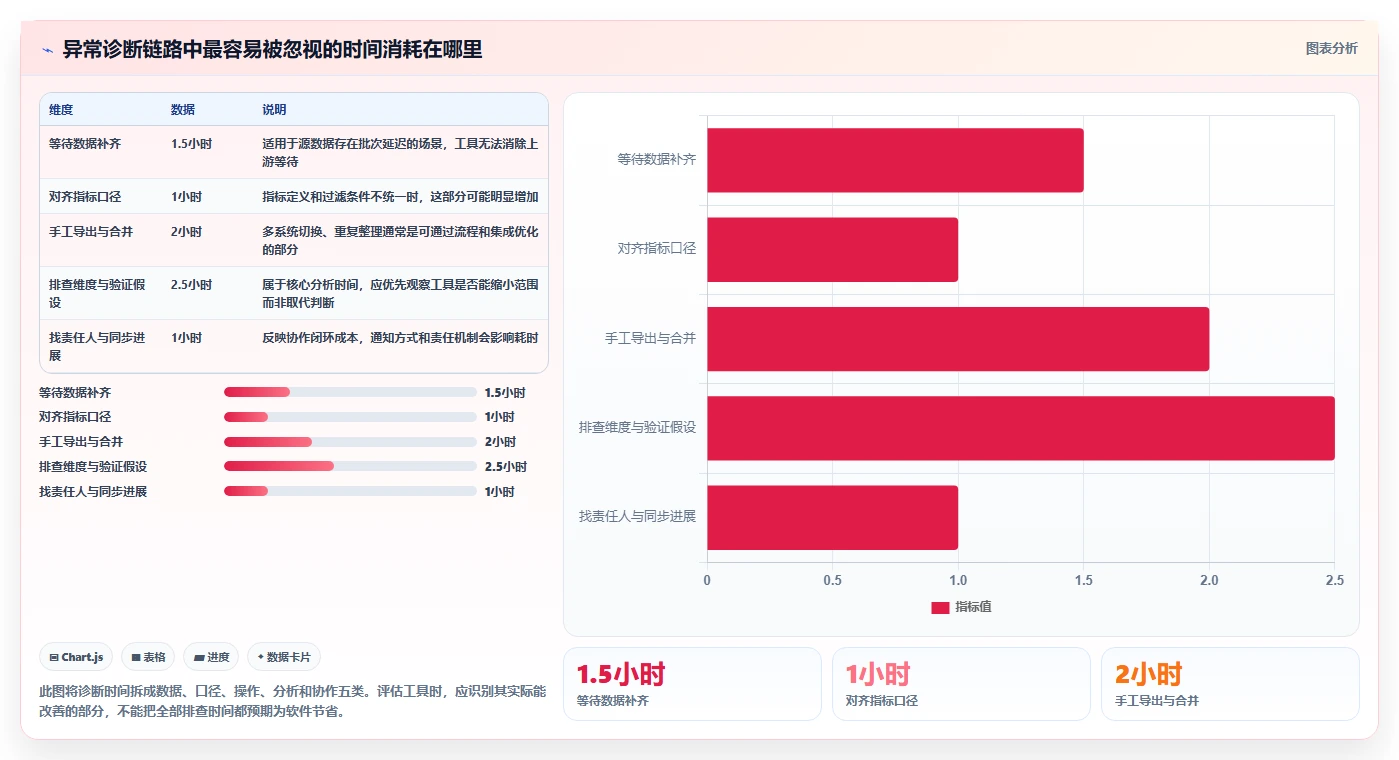Image resolution: width=1399 pixels, height=760 pixels.
Task: Click the footer paragraph starting 此图将诊断时间
Action: [293, 702]
